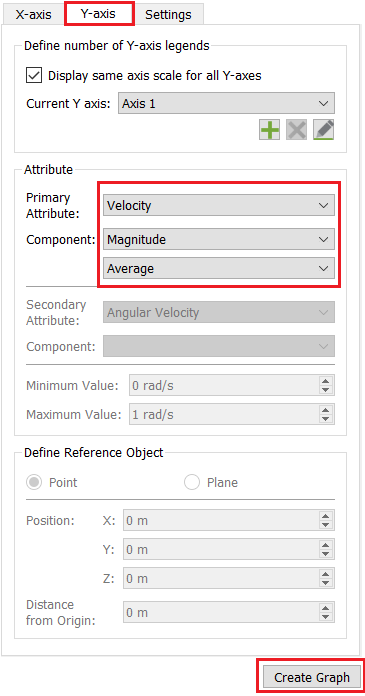Expand the Magnitude component dropdown
Screen dimensions: 365x696
pos(219,240)
